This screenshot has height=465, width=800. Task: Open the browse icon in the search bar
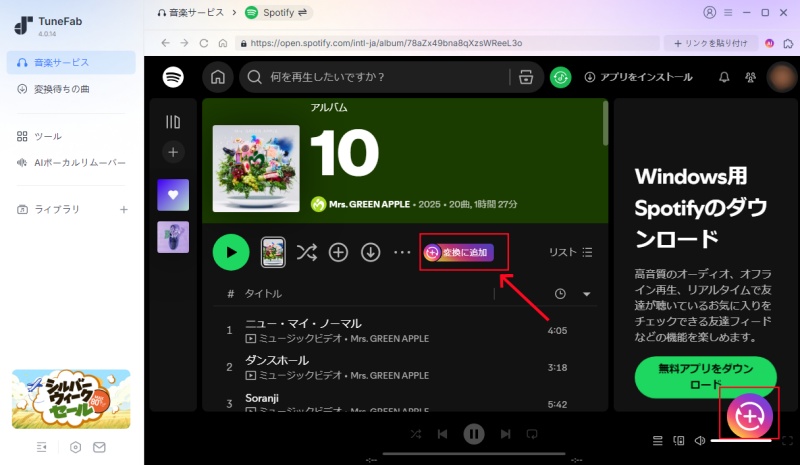click(526, 77)
